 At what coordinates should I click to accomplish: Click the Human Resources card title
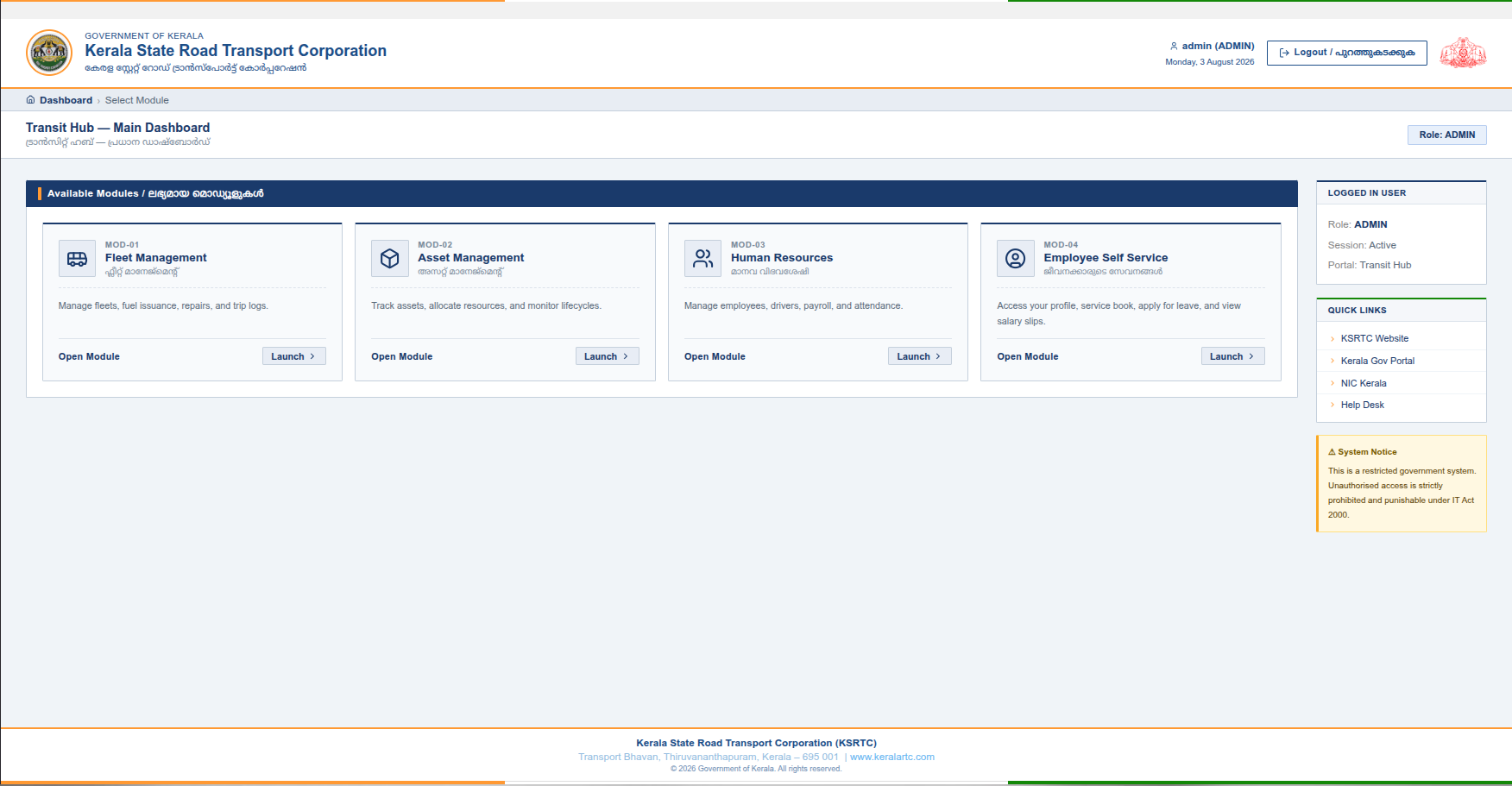click(x=782, y=257)
